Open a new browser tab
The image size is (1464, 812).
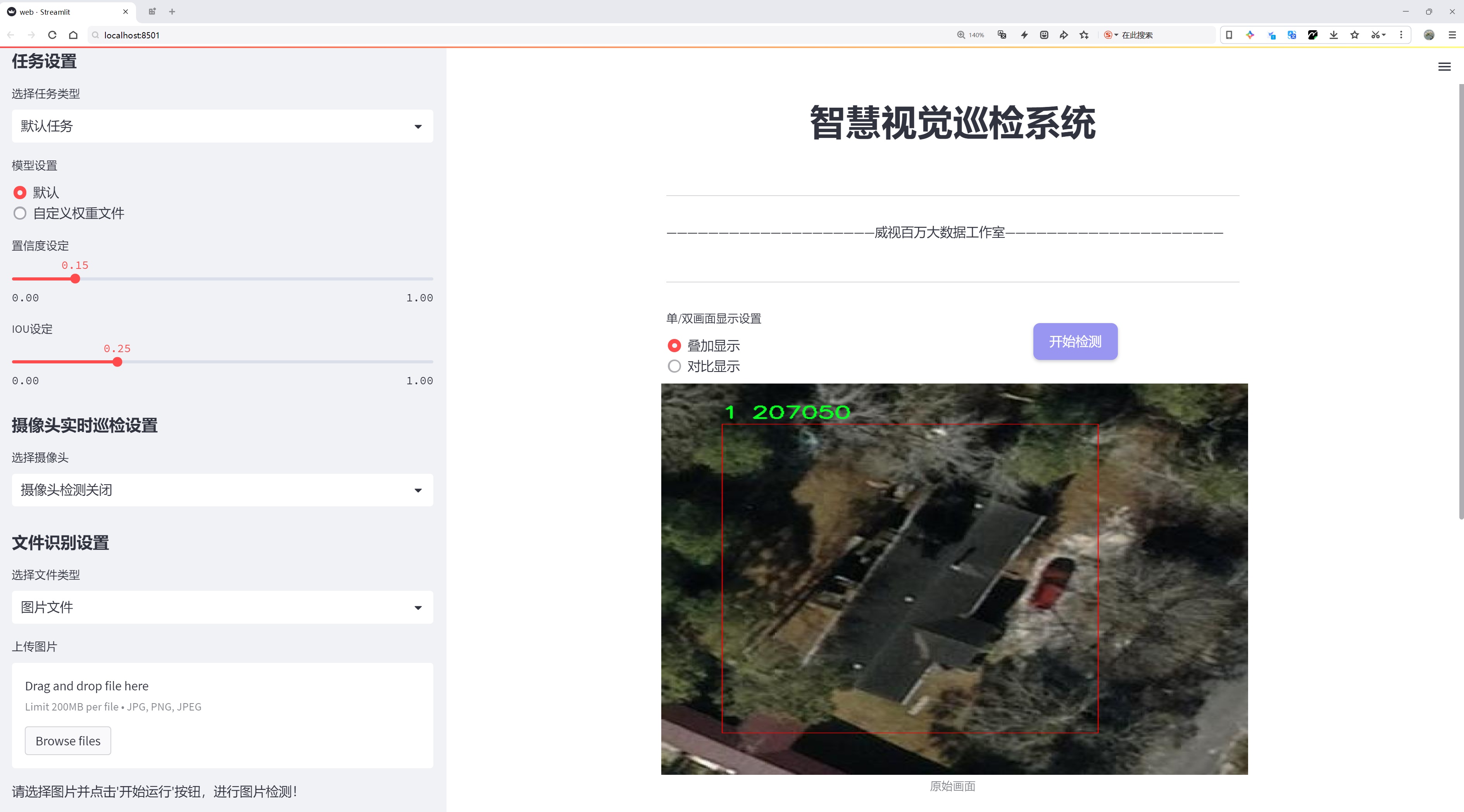[x=172, y=11]
